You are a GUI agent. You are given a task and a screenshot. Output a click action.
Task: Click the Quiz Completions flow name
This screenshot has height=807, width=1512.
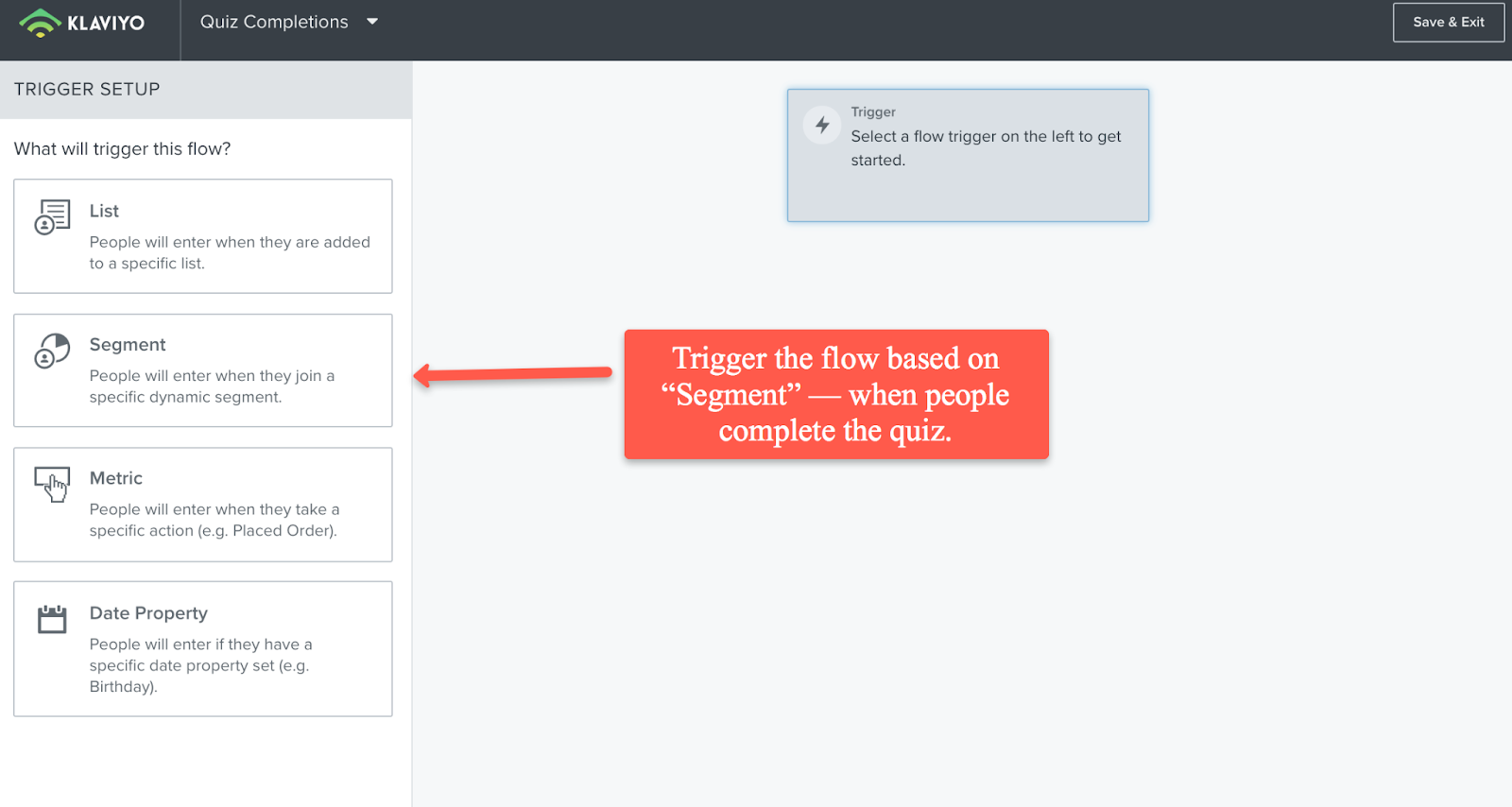[274, 22]
